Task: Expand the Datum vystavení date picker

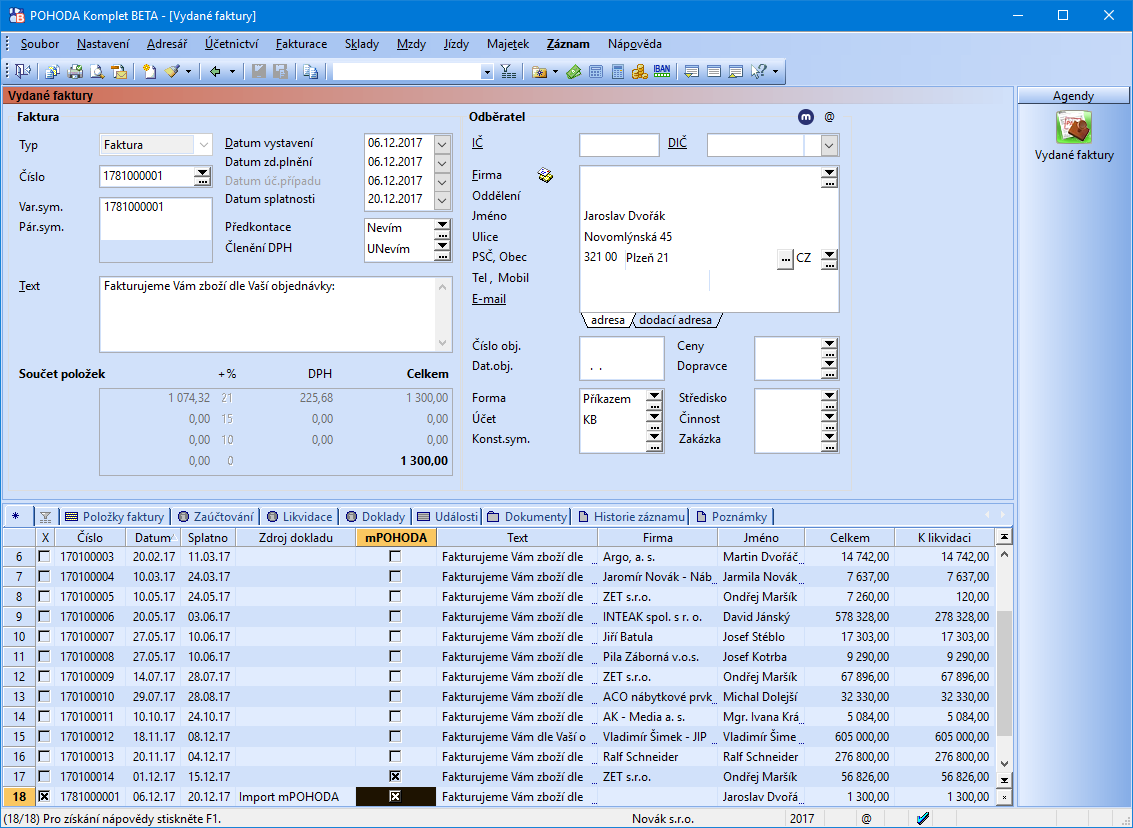Action: point(442,143)
